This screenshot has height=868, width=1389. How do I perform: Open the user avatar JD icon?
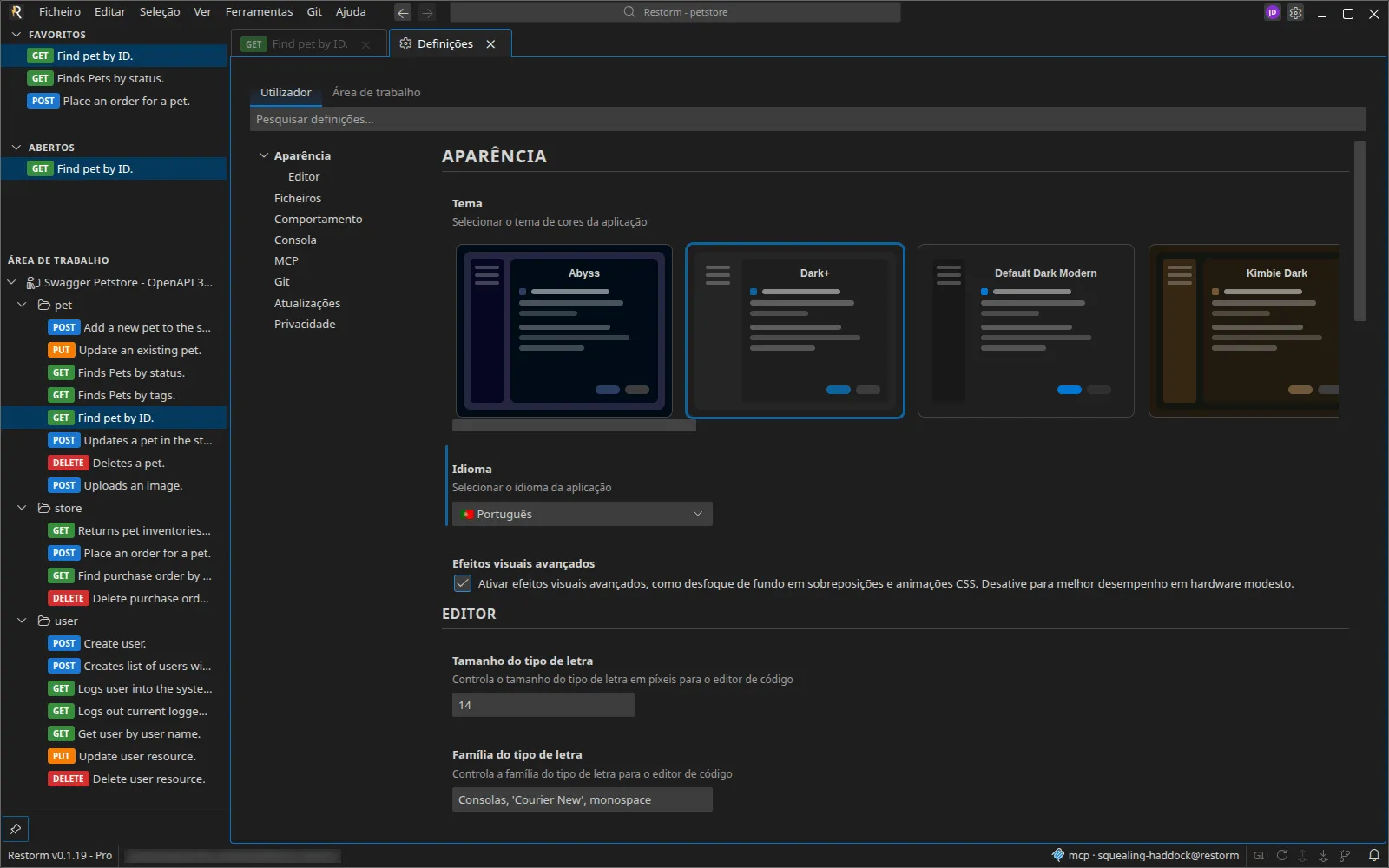click(1272, 12)
